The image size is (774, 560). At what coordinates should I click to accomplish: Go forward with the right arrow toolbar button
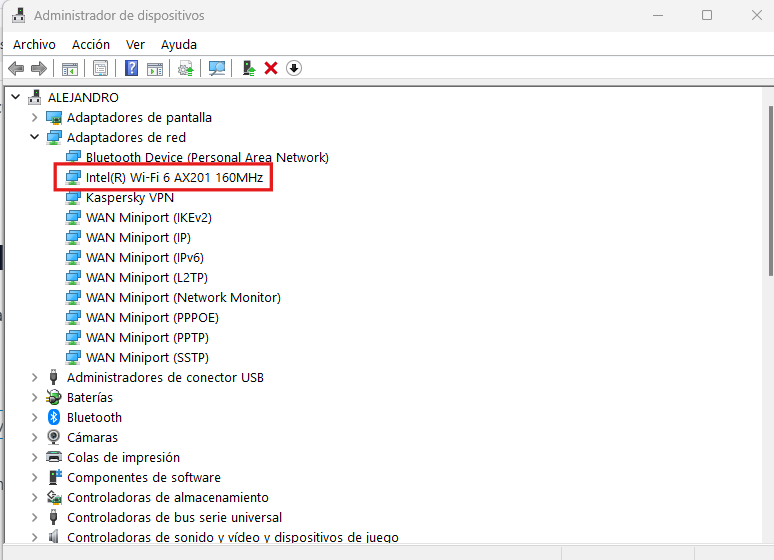[39, 68]
